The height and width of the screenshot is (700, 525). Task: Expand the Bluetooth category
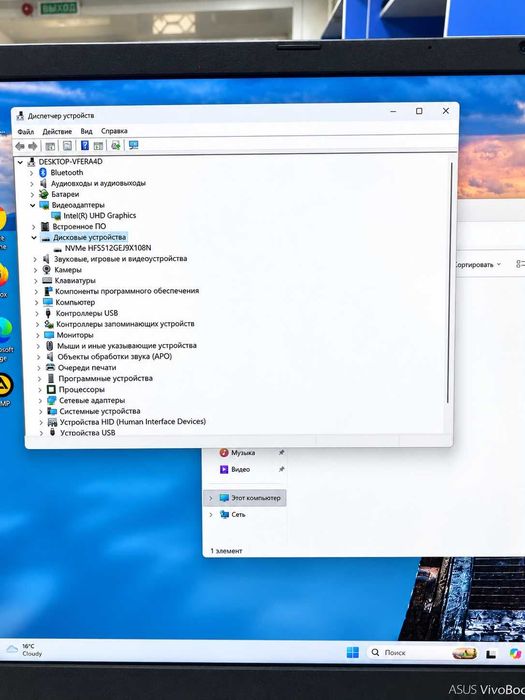pos(31,173)
